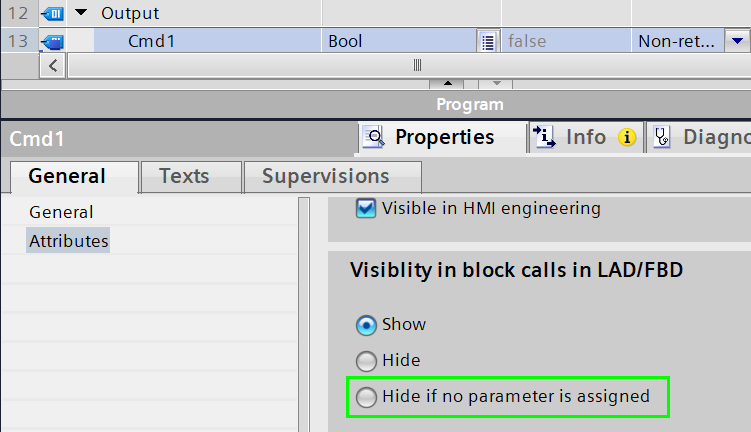Open the Supervisions tab

(325, 176)
